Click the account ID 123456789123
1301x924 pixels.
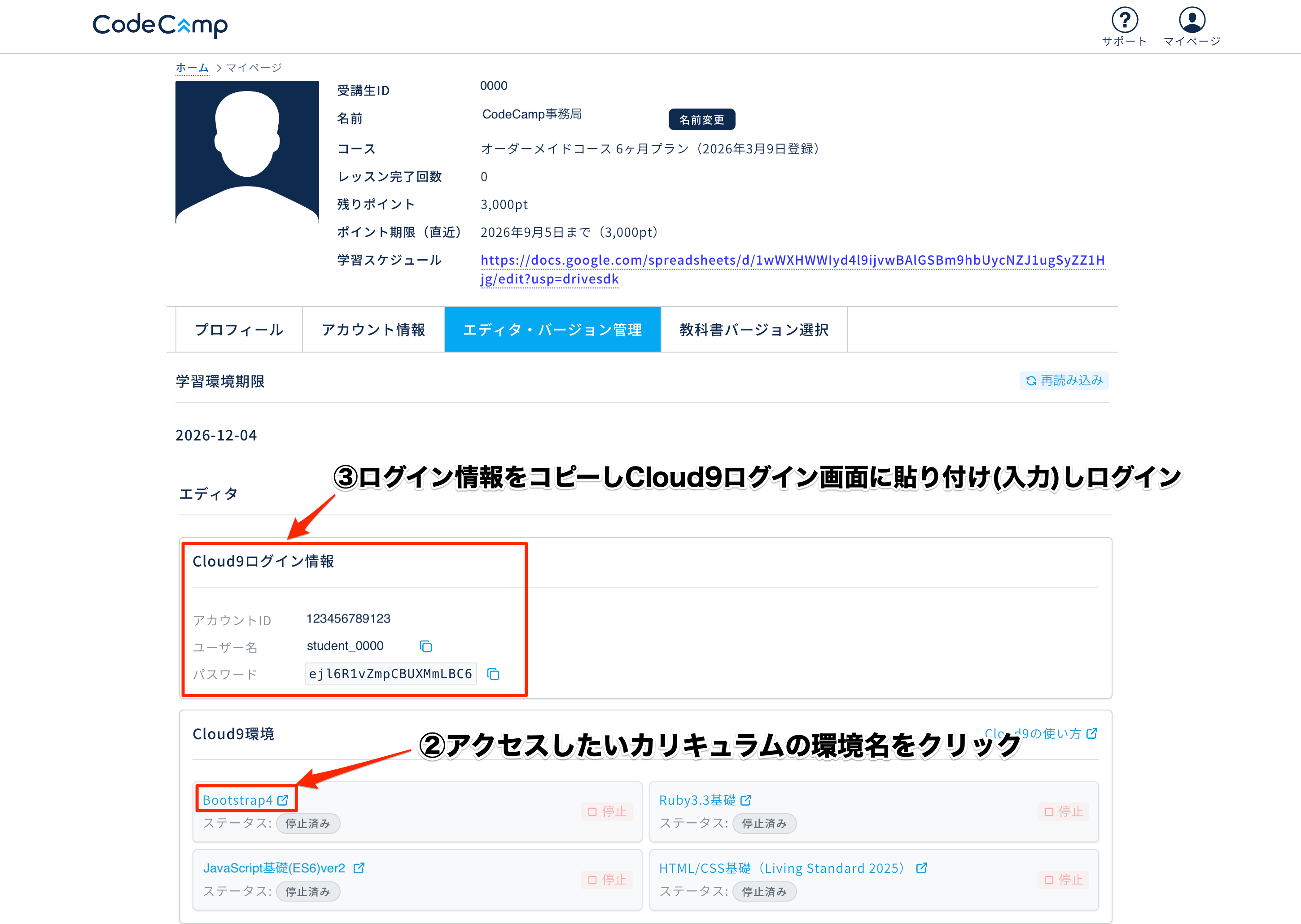point(348,619)
